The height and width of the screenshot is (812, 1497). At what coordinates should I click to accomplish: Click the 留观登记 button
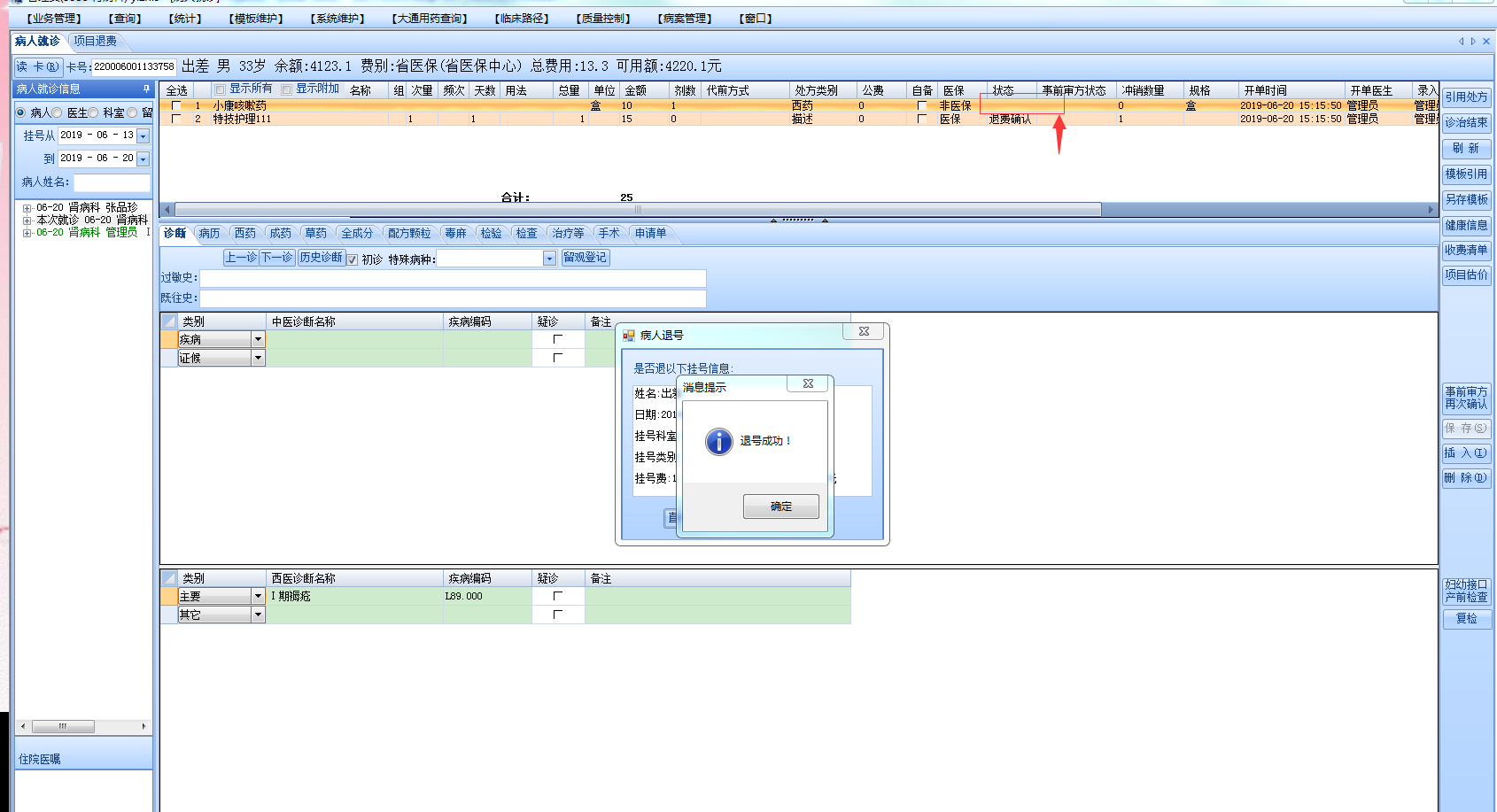(586, 258)
